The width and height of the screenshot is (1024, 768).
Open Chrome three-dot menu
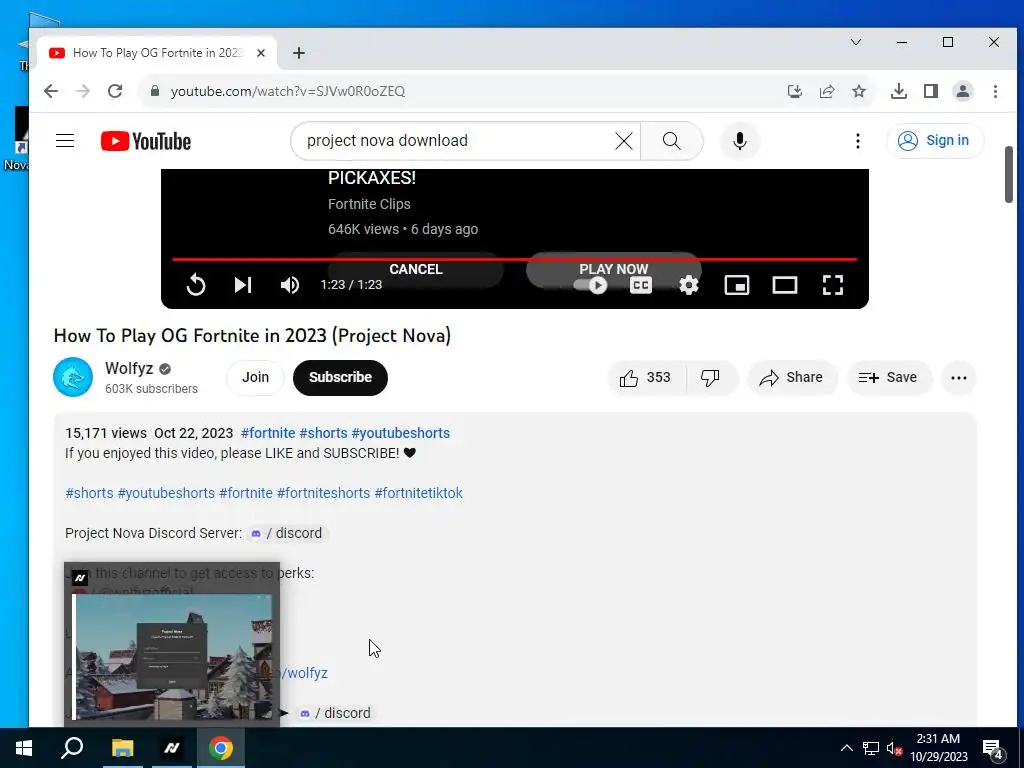tap(995, 91)
